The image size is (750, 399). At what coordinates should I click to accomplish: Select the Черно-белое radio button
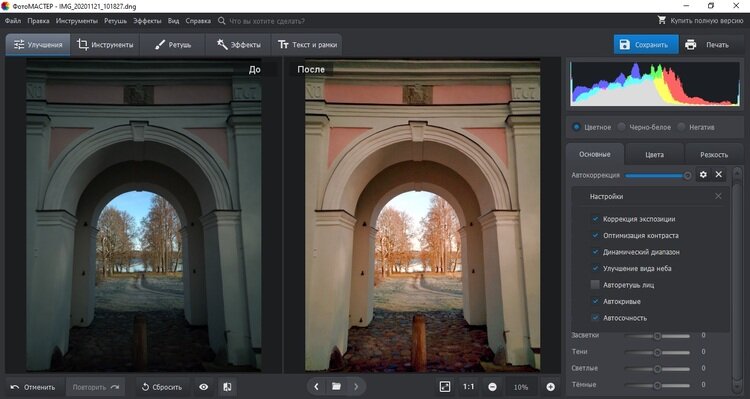click(621, 127)
